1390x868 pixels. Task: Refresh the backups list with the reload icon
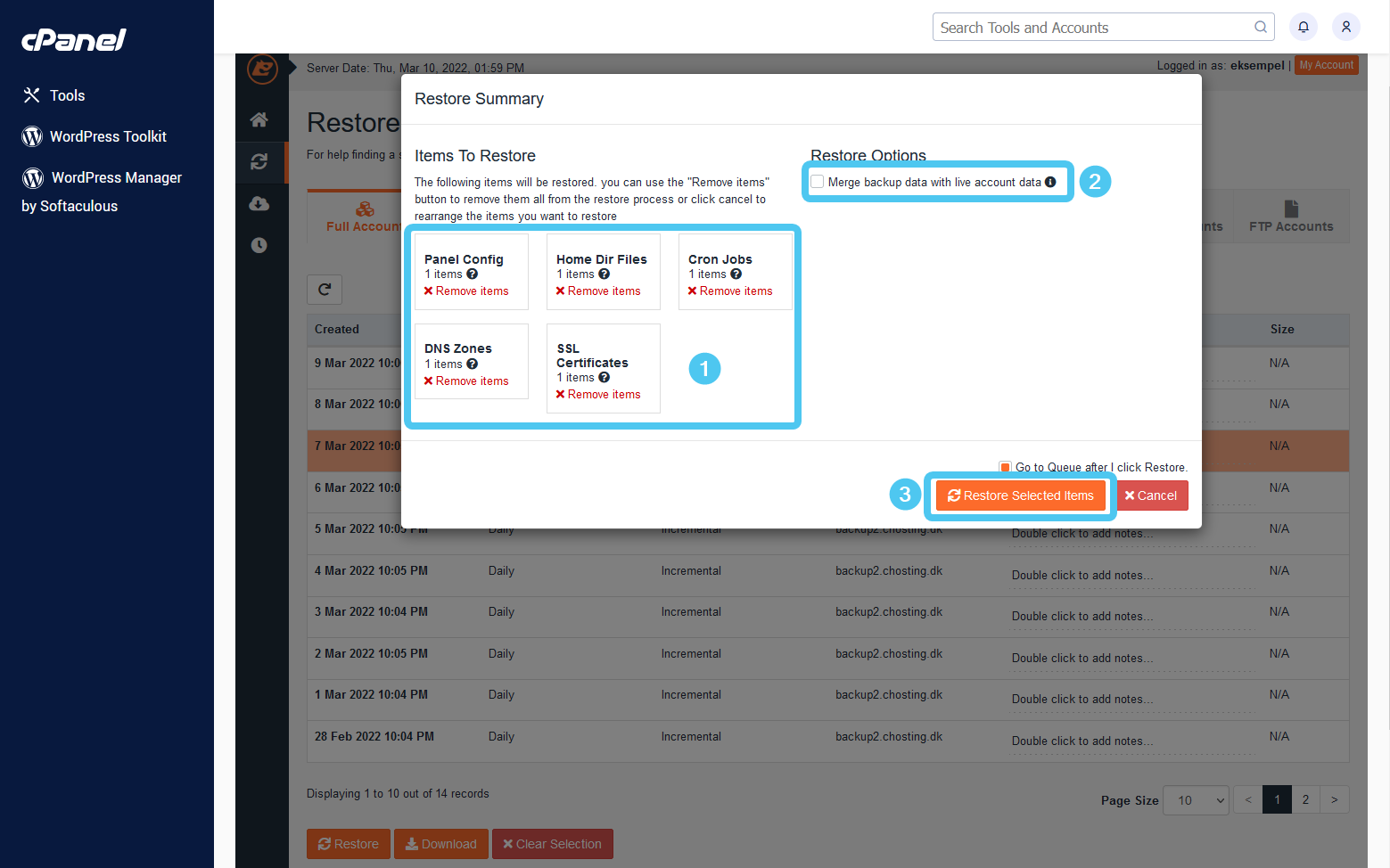click(x=325, y=290)
